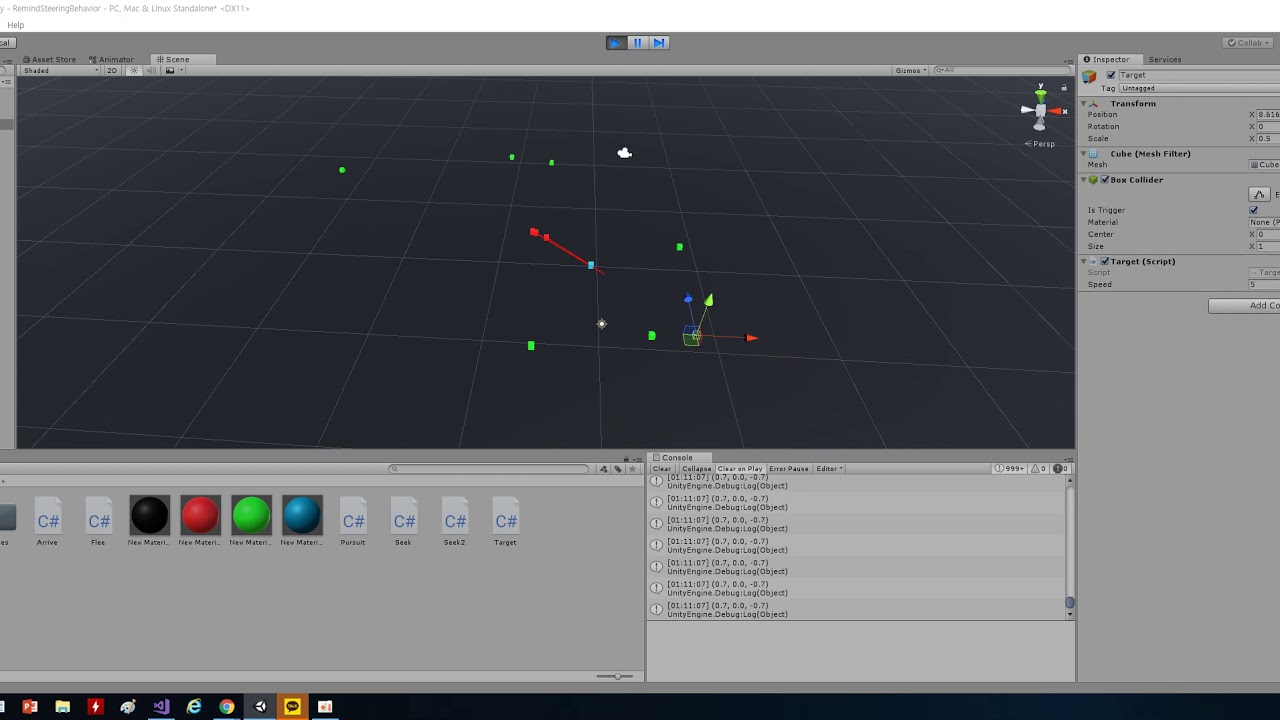The width and height of the screenshot is (1280, 720).
Task: Disable the Box Collider component checkbox
Action: (1105, 180)
